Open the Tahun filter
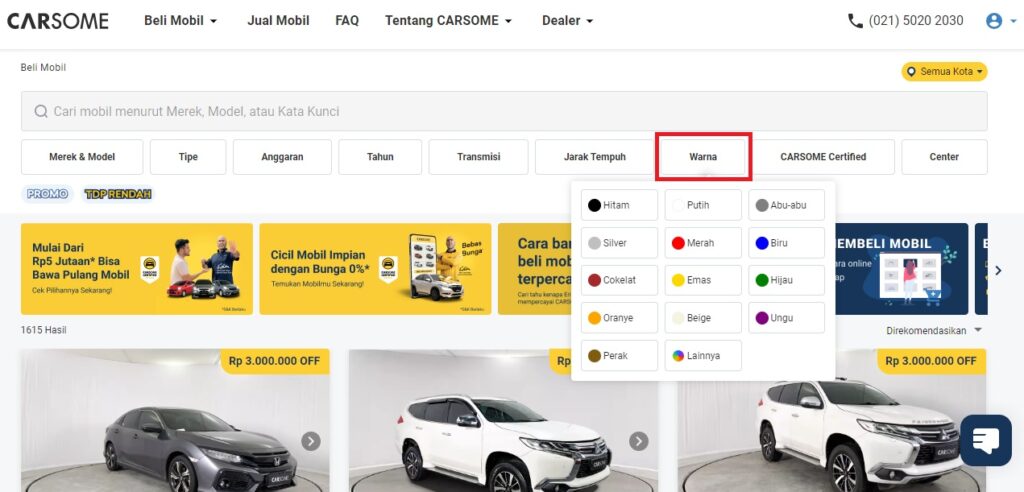 tap(380, 157)
